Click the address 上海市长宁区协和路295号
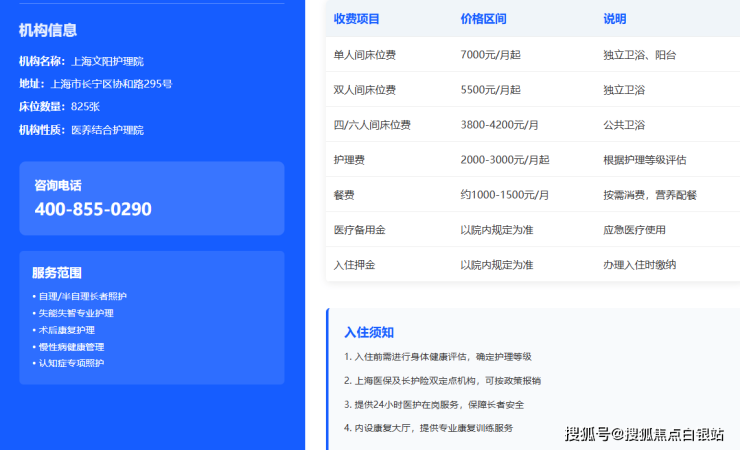Viewport: 740px width, 450px height. [111, 84]
